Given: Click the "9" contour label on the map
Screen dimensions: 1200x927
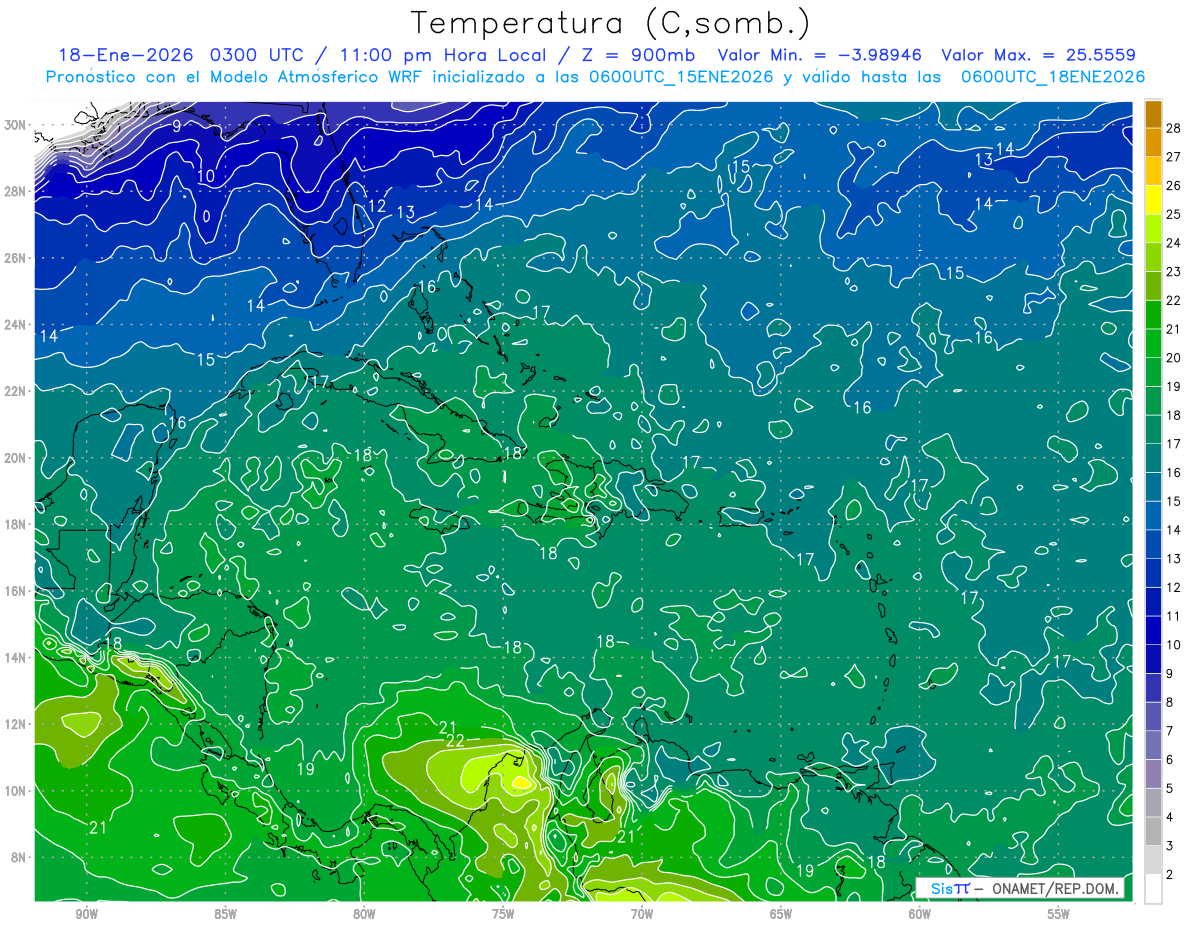Looking at the screenshot, I should coord(176,126).
